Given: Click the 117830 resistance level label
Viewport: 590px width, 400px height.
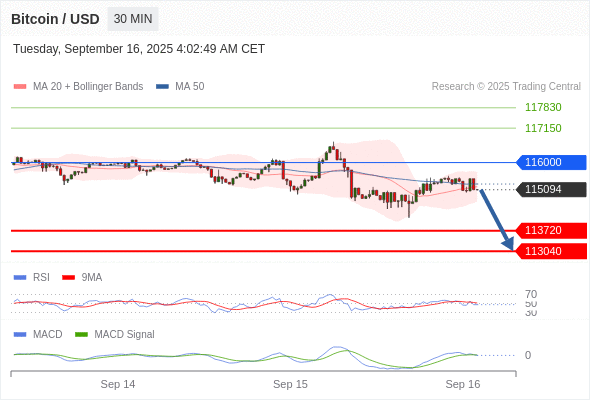Looking at the screenshot, I should (x=543, y=107).
